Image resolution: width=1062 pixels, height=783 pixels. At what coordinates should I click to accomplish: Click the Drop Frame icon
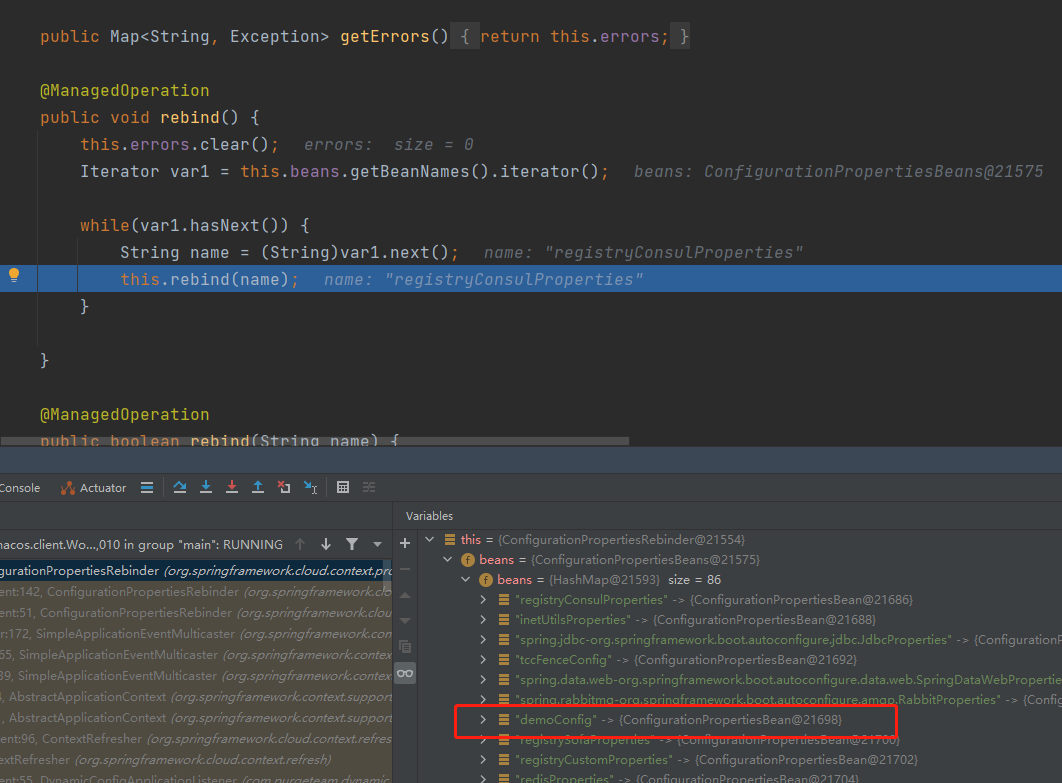click(284, 487)
